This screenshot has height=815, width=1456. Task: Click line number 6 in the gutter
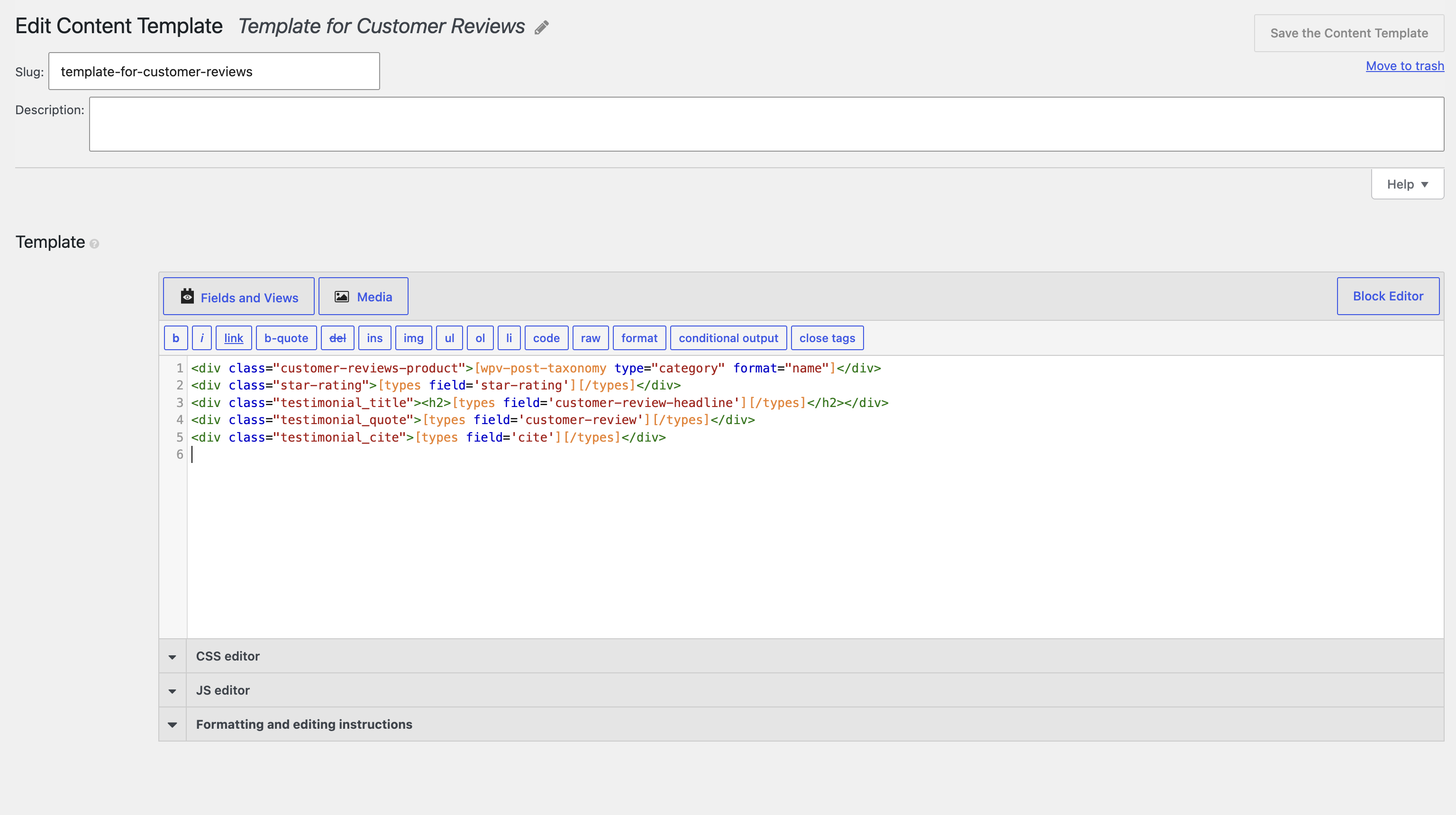pos(180,454)
